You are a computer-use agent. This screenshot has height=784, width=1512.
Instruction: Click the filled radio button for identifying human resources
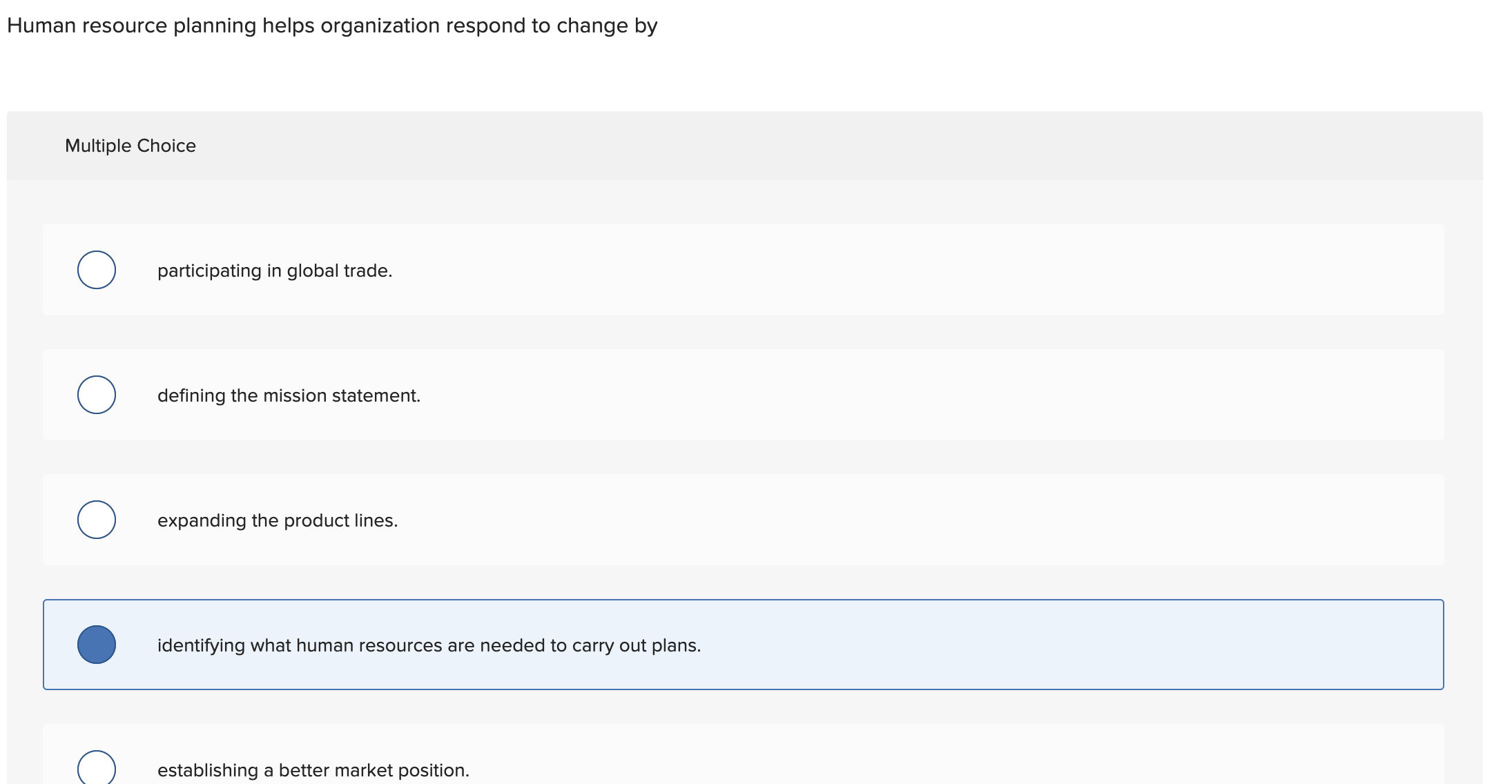pyautogui.click(x=97, y=645)
